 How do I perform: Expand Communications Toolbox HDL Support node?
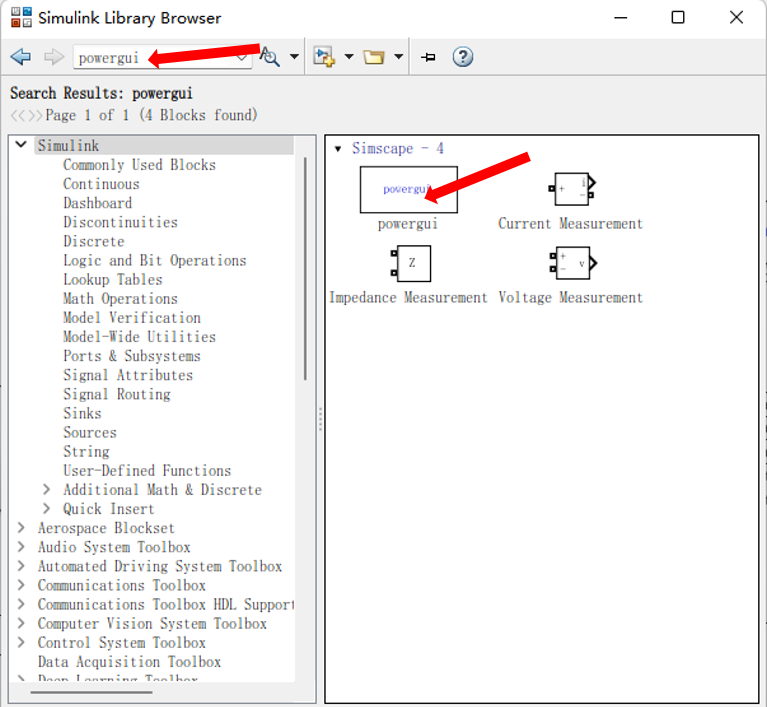click(21, 604)
